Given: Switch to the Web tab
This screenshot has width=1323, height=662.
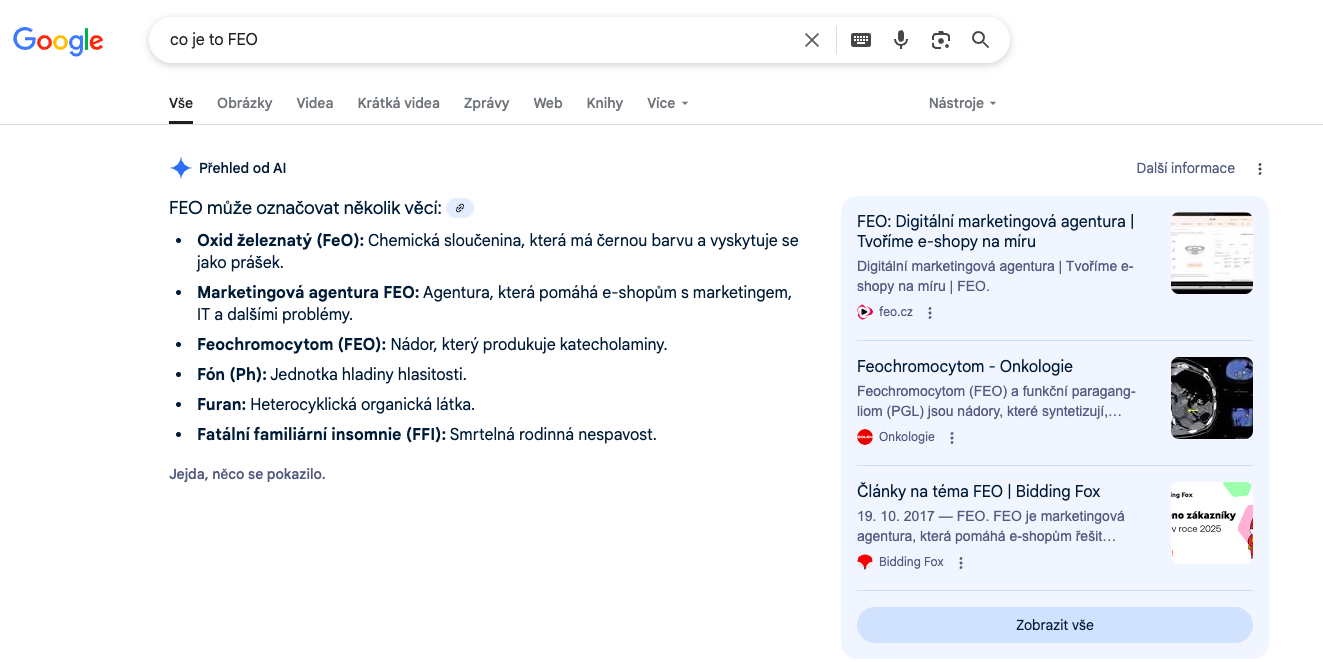Looking at the screenshot, I should pyautogui.click(x=548, y=103).
